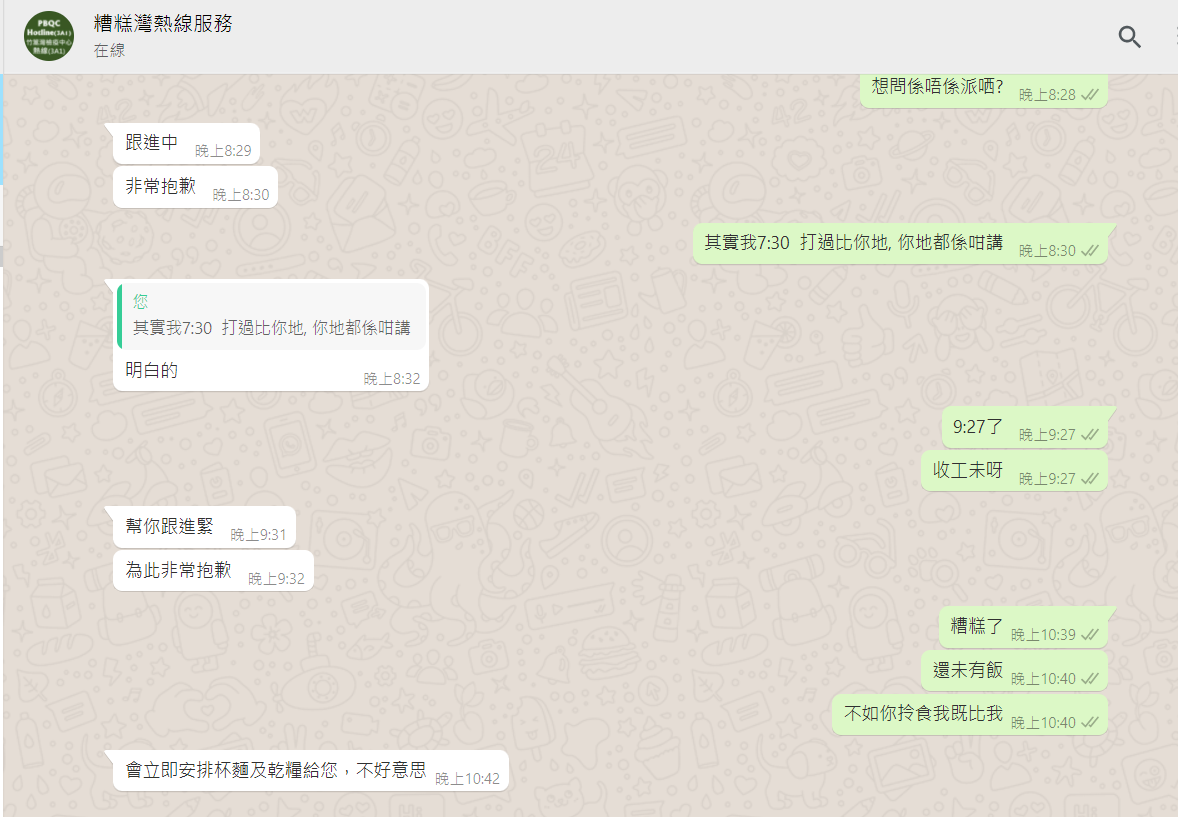Open the search icon in chat header
Viewport: 1178px width, 817px height.
(1129, 36)
